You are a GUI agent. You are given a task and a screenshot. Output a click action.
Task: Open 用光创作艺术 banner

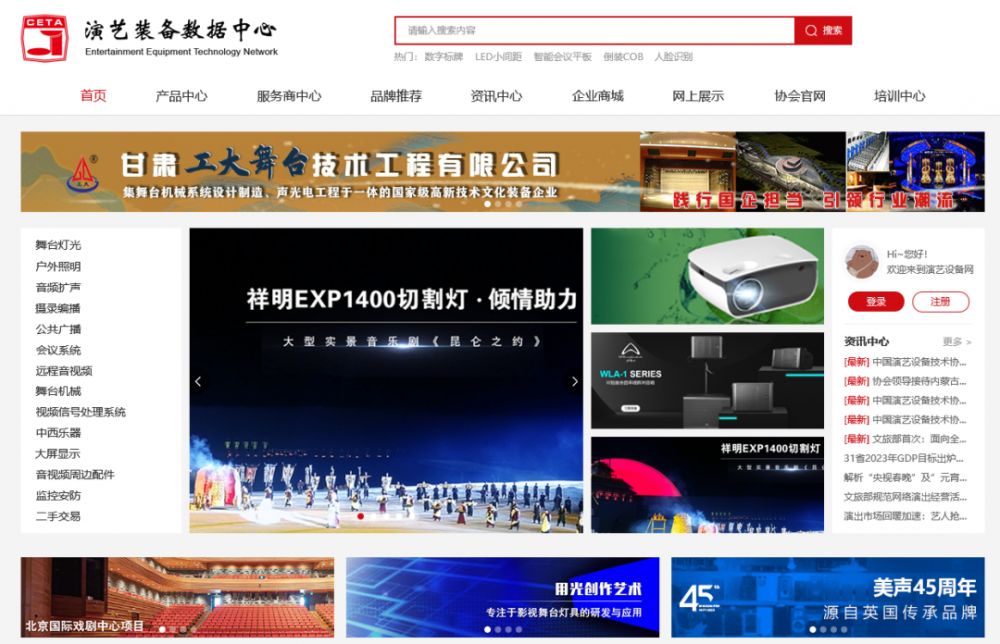pyautogui.click(x=503, y=597)
